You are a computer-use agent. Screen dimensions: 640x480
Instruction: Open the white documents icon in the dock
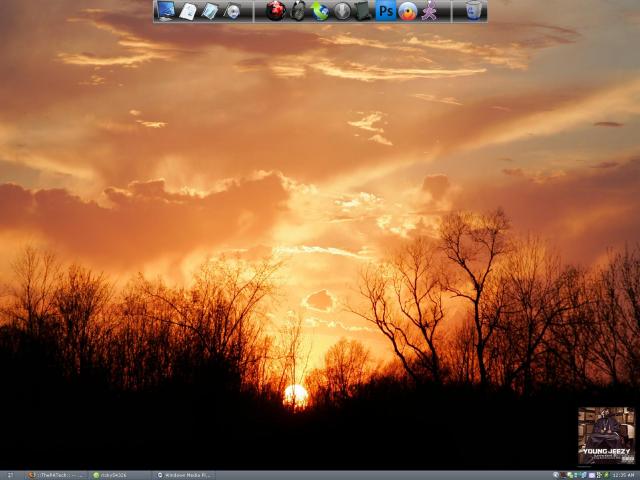pyautogui.click(x=188, y=11)
